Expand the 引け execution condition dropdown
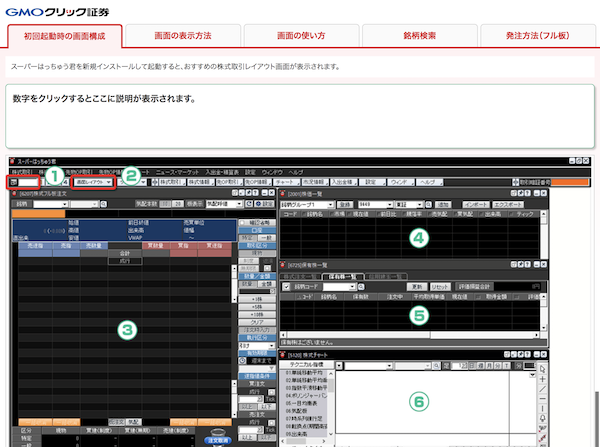Screen dimensions: 600x447 tap(257, 346)
